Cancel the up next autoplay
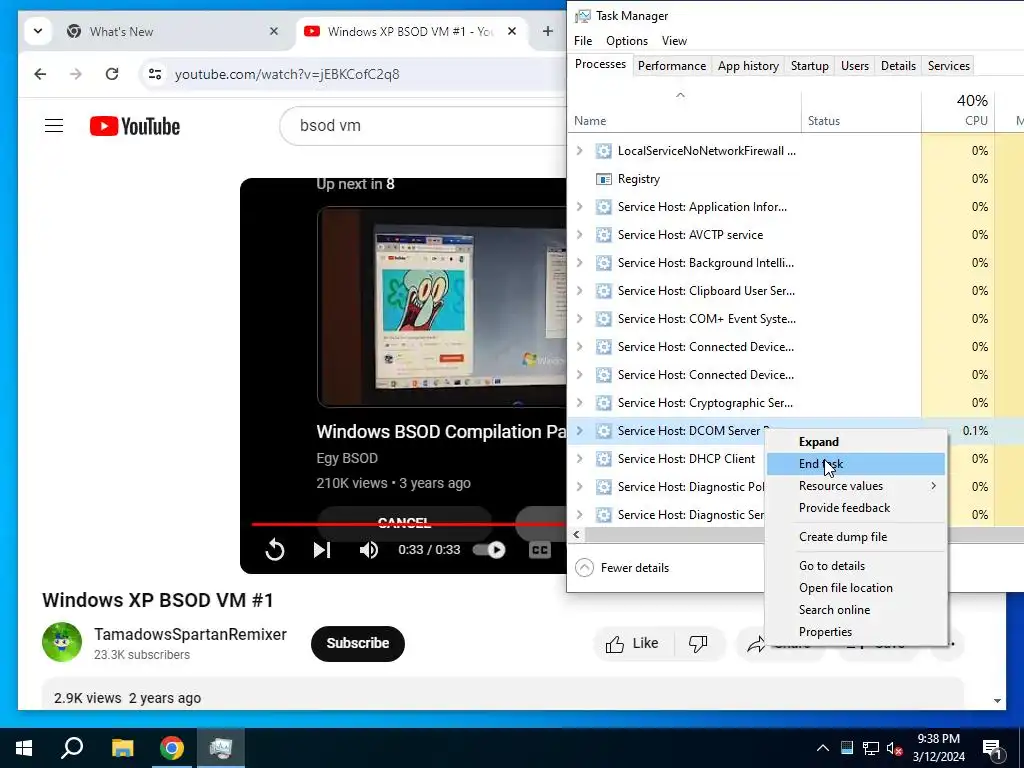Viewport: 1024px width, 768px height. 404,522
